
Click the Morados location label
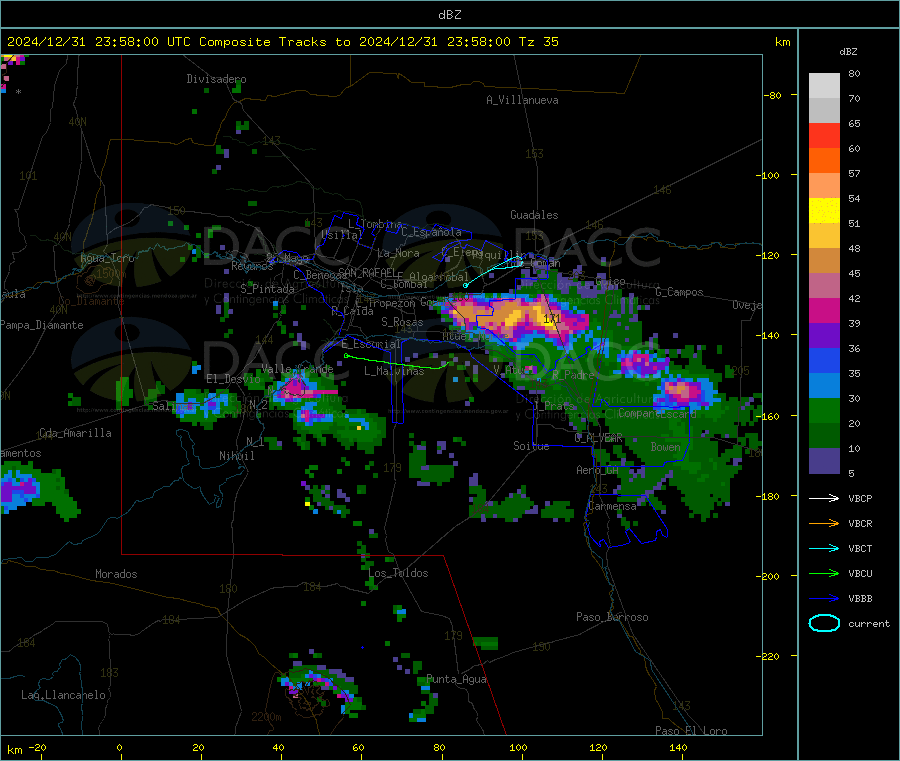(x=116, y=574)
